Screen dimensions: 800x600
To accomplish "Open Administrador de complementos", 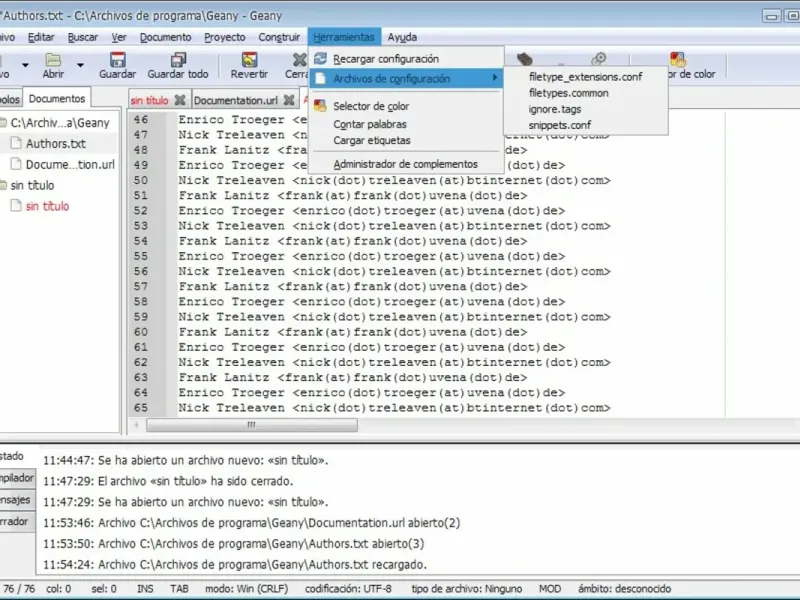I will (406, 164).
